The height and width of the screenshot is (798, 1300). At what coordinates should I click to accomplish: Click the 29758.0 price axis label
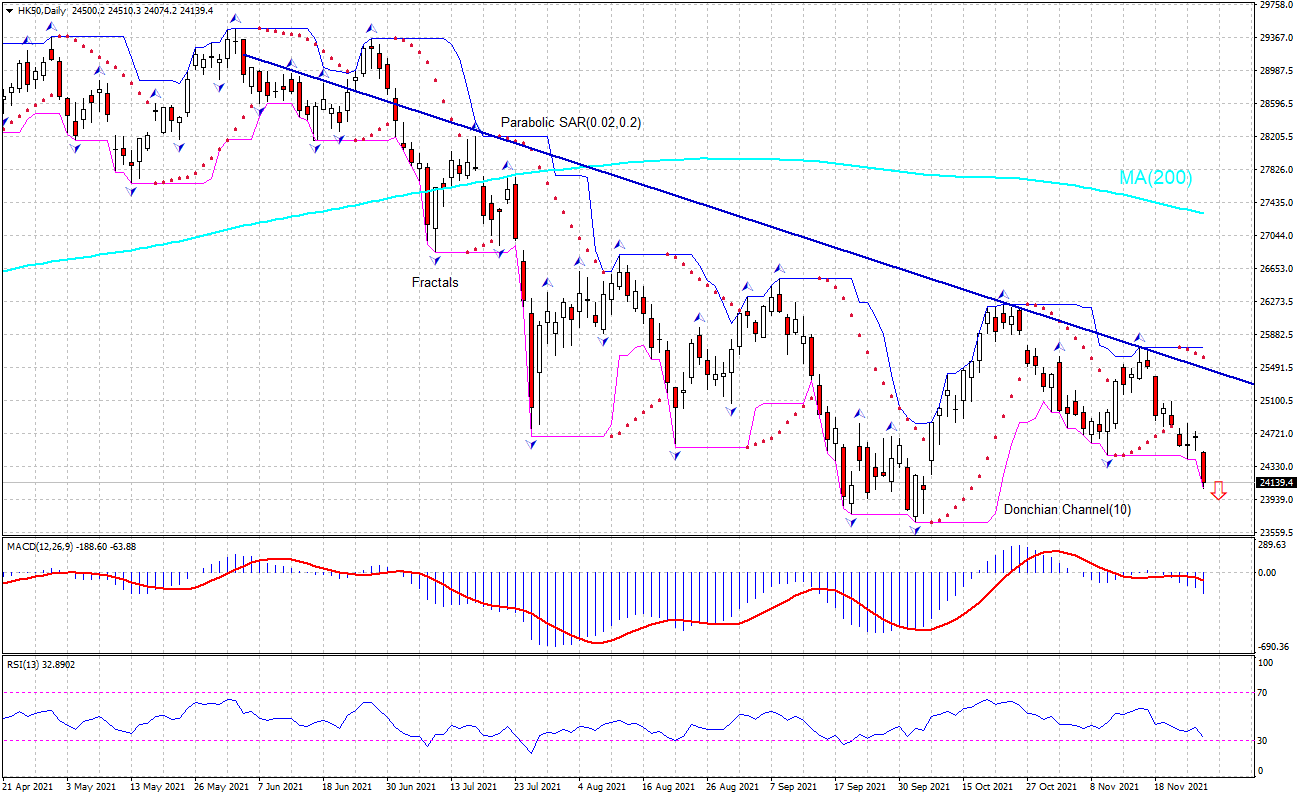tap(1277, 5)
